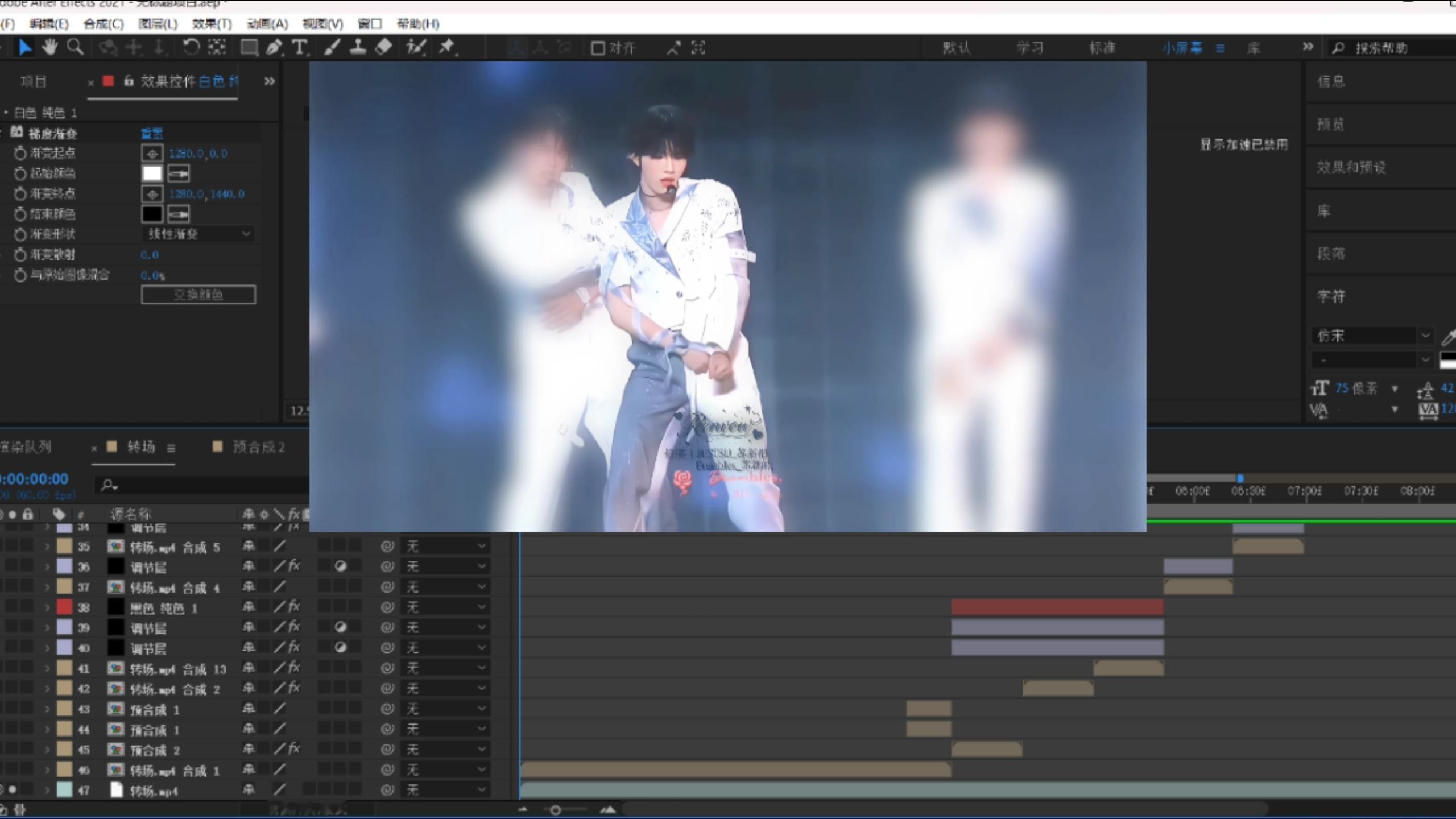
Task: Expand layer 46 转场.mp4 合成 1
Action: [x=47, y=770]
